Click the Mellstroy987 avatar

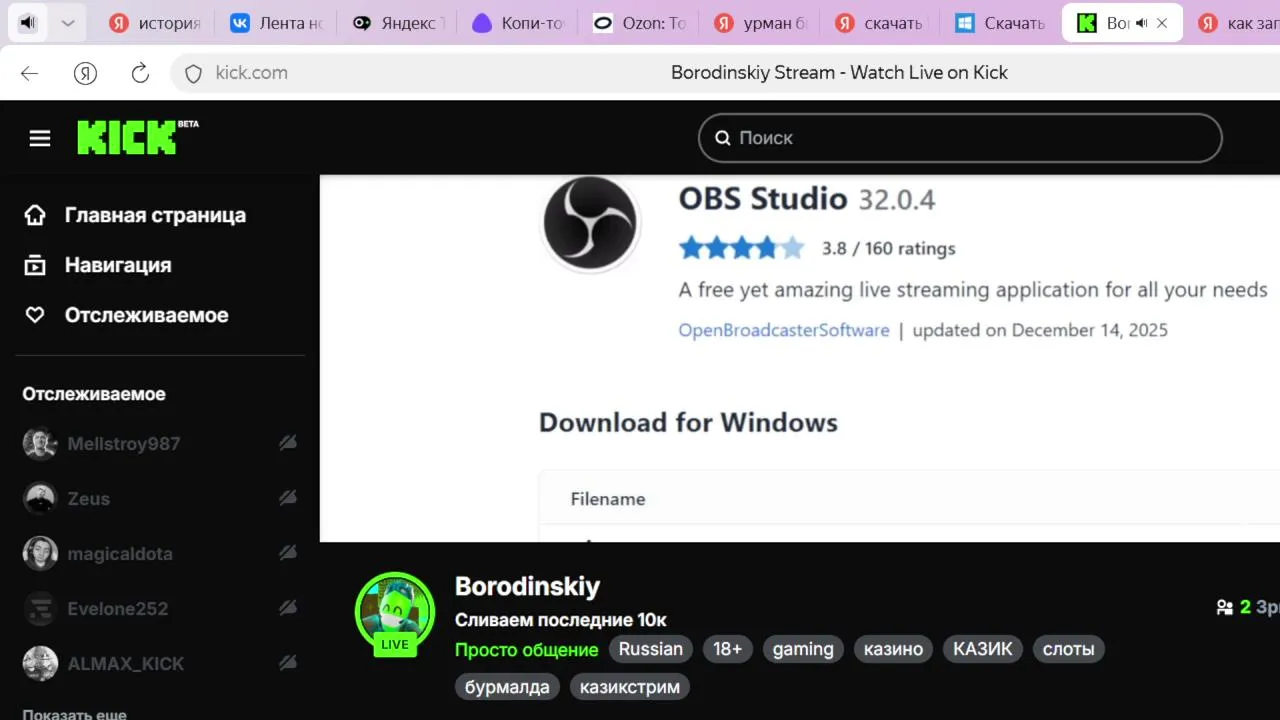pos(40,444)
